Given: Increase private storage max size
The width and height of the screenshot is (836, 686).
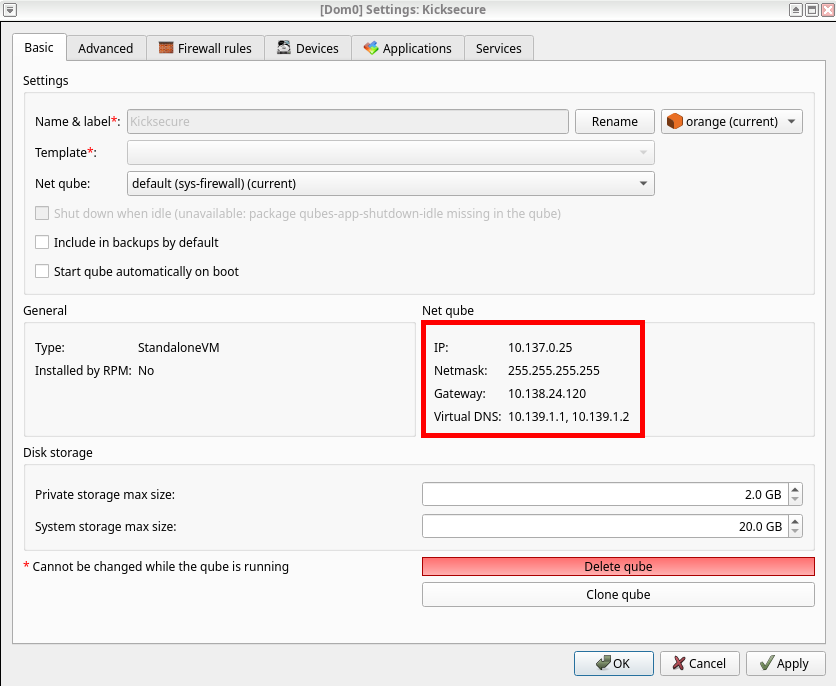Looking at the screenshot, I should click(795, 490).
